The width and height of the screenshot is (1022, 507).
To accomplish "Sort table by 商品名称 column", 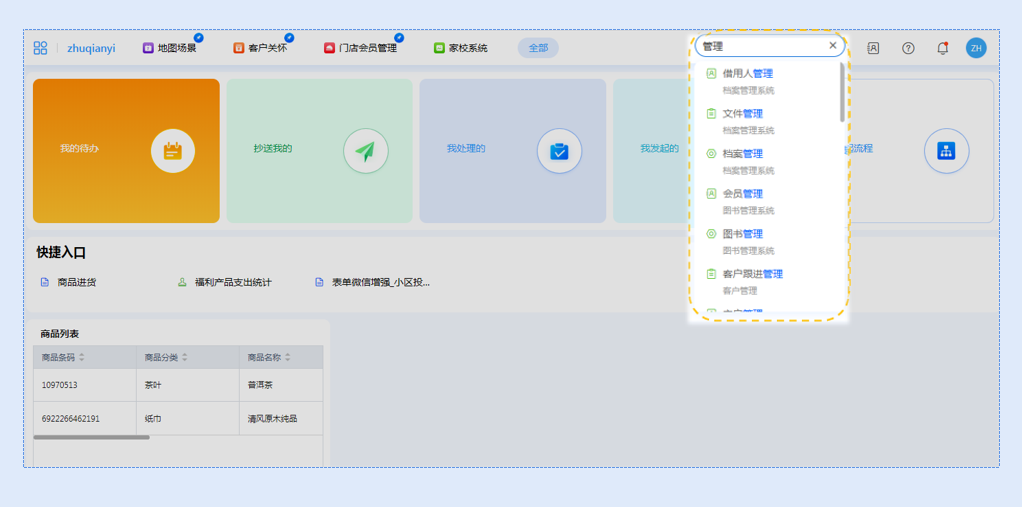I will (x=288, y=357).
